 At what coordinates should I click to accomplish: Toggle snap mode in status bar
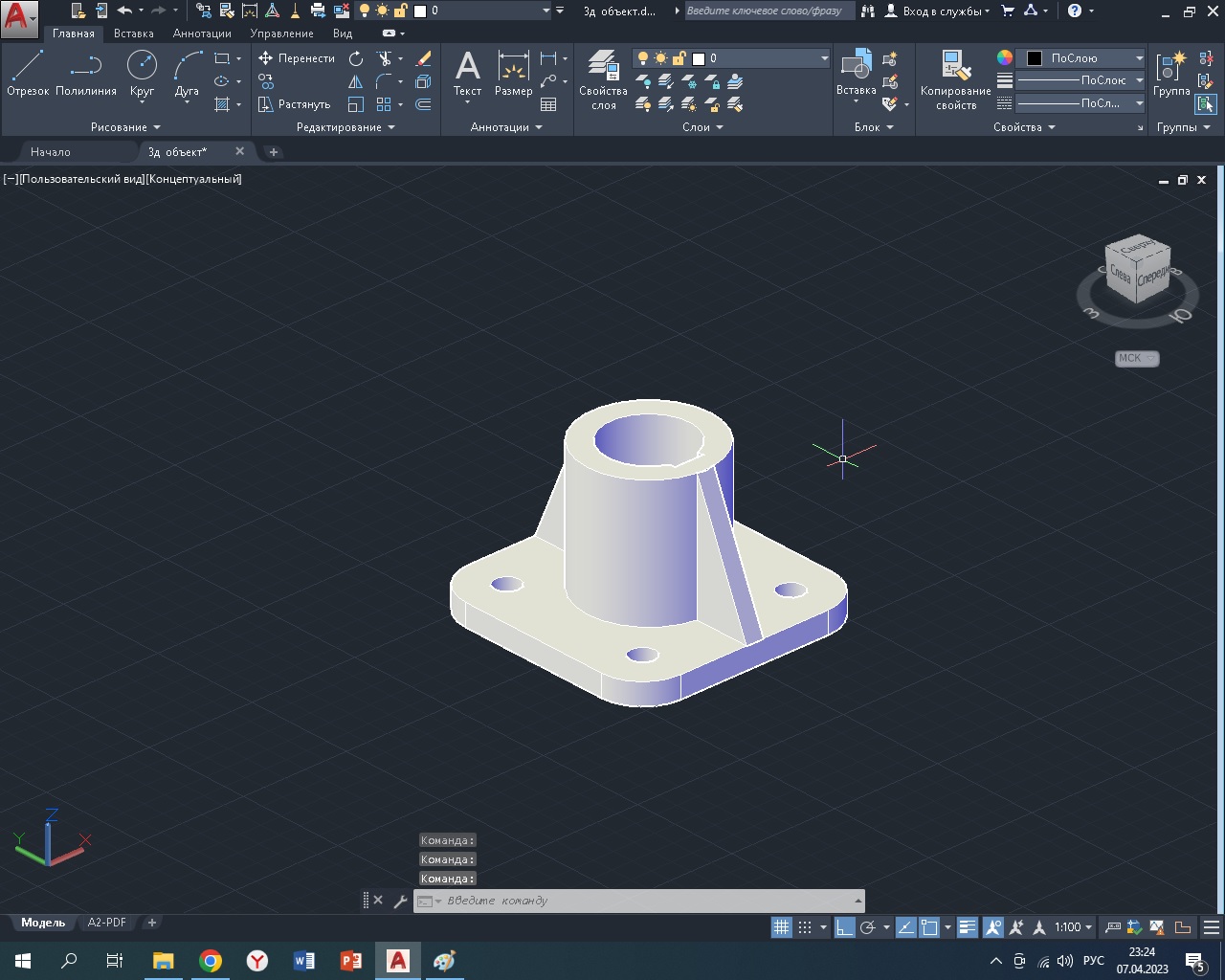coord(805,927)
